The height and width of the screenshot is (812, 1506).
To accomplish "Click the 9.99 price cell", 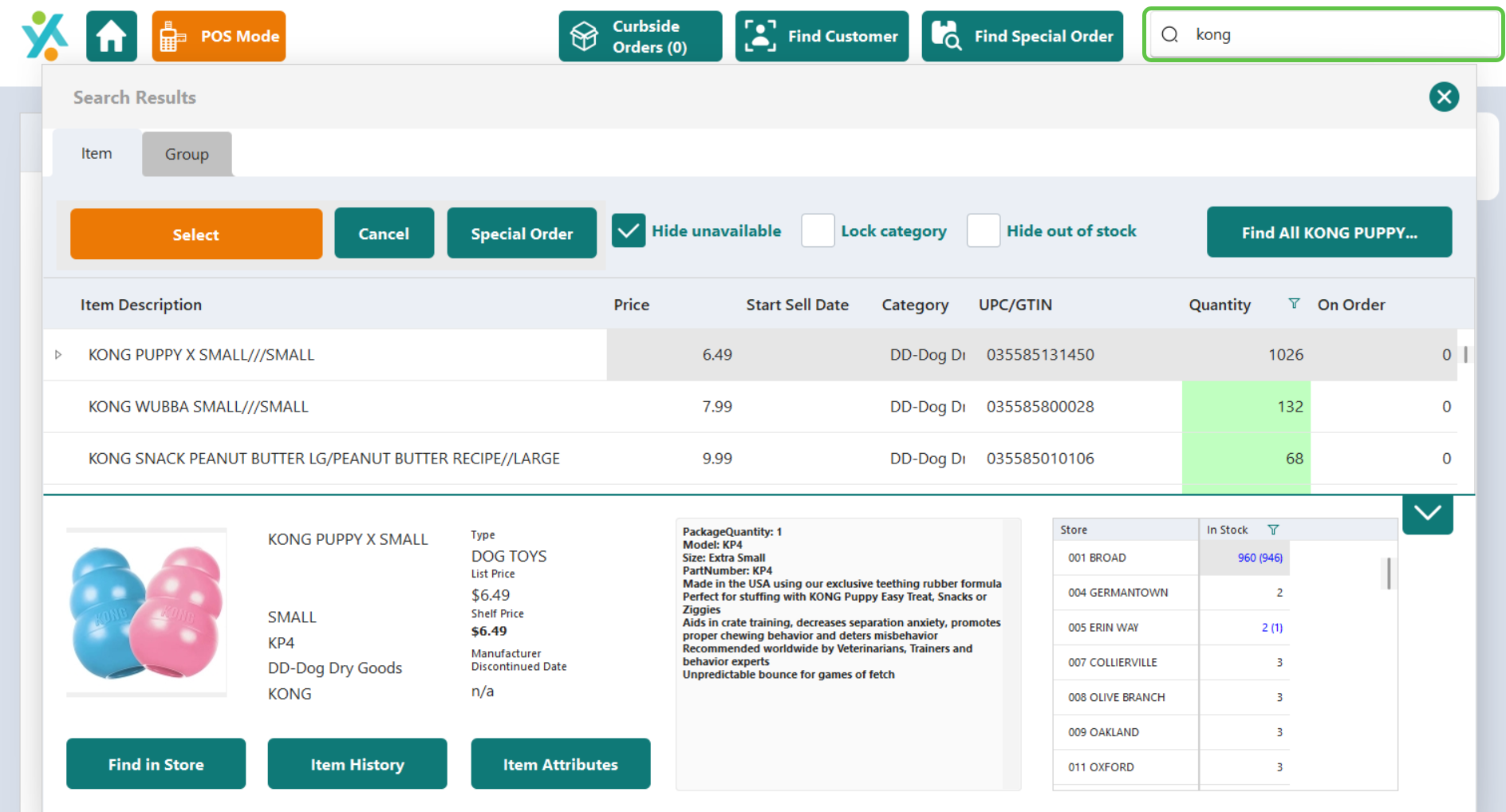I will click(717, 459).
